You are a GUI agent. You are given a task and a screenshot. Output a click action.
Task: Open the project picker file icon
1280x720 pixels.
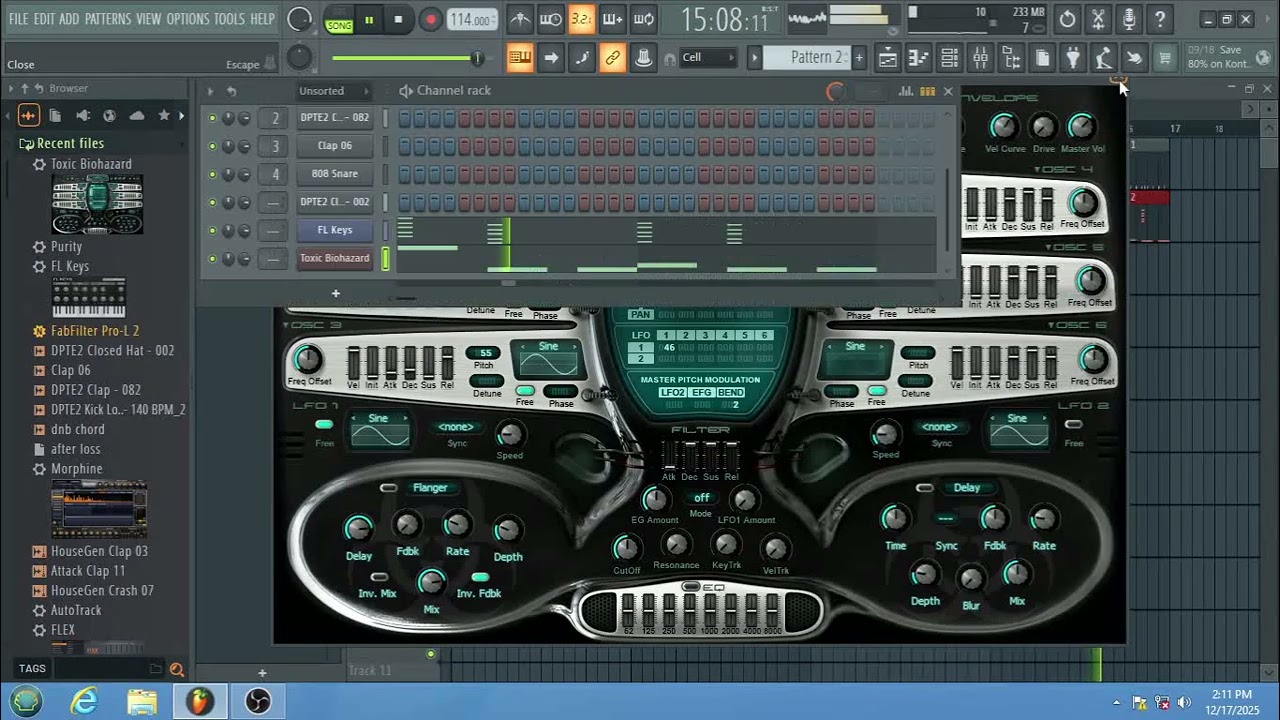(1042, 58)
